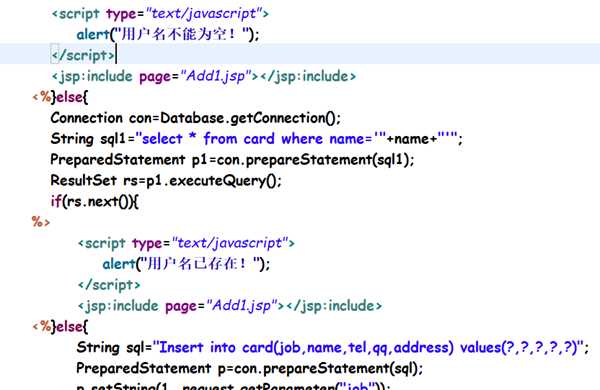Screen dimensions: 600x390
Task: Click the first jsp:include Add1.jsp line
Action: point(204,76)
